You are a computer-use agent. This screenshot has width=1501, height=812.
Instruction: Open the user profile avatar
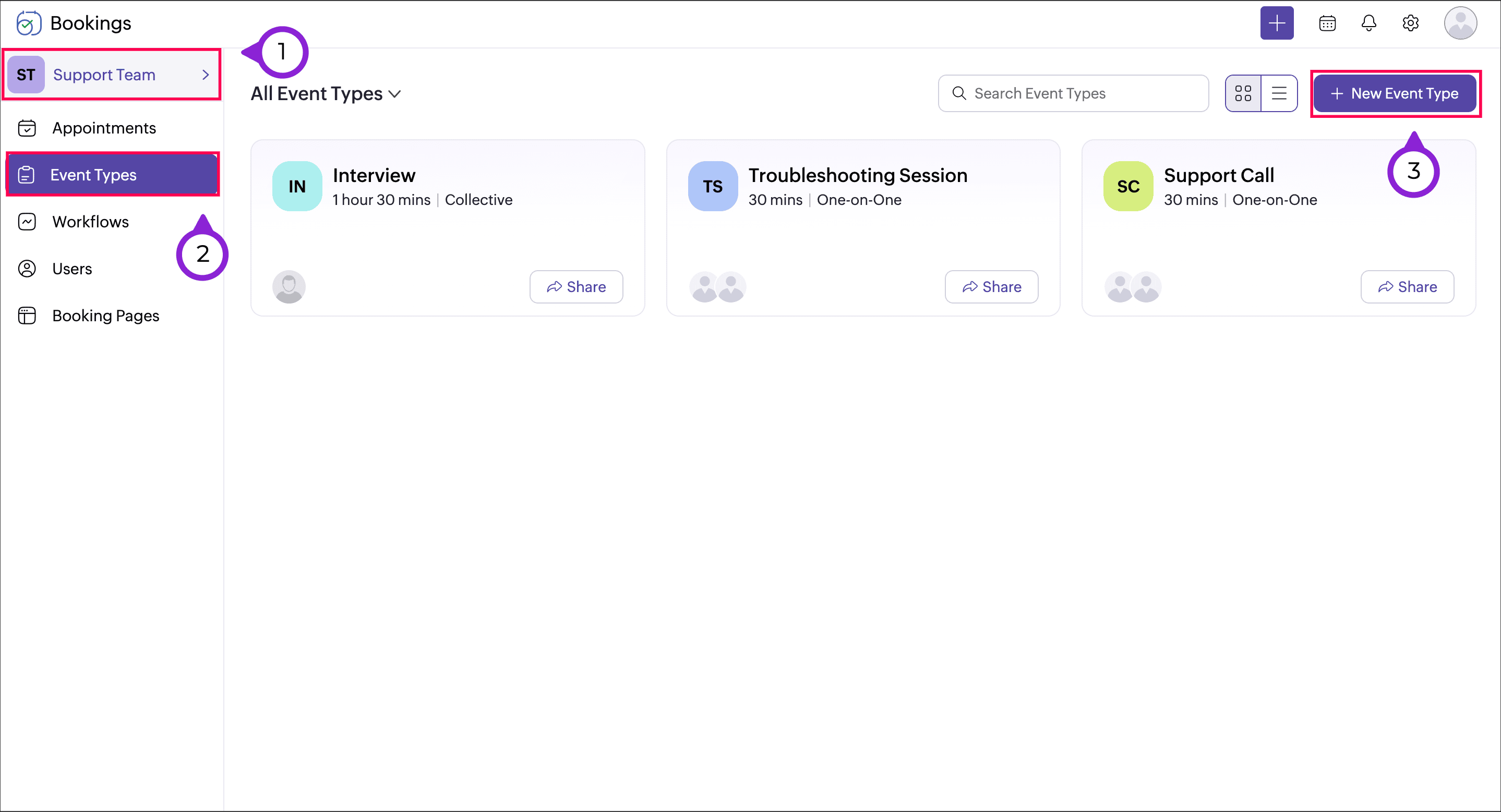(x=1460, y=23)
